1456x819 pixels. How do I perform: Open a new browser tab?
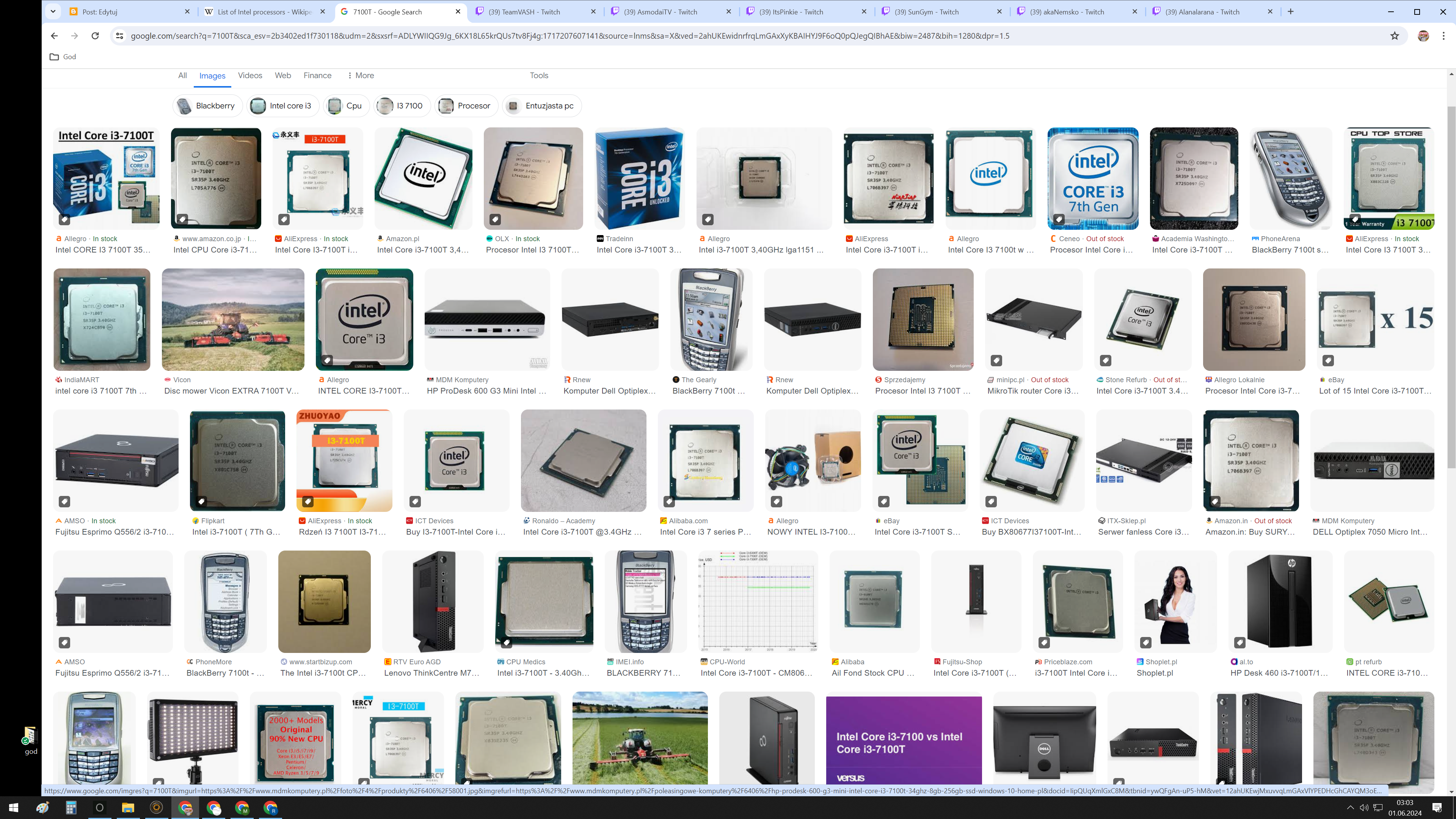[1290, 11]
